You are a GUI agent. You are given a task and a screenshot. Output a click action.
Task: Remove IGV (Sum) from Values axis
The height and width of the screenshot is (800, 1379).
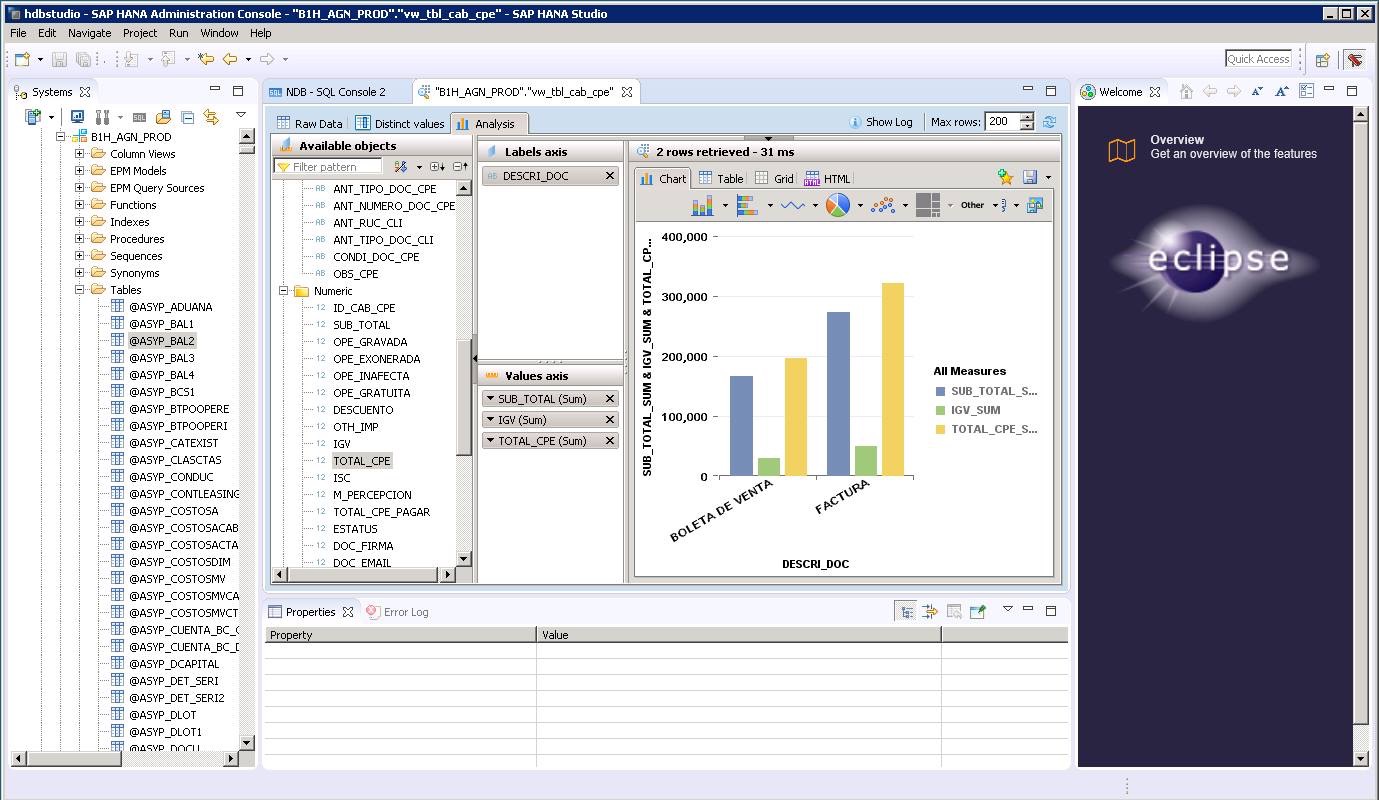pos(610,420)
